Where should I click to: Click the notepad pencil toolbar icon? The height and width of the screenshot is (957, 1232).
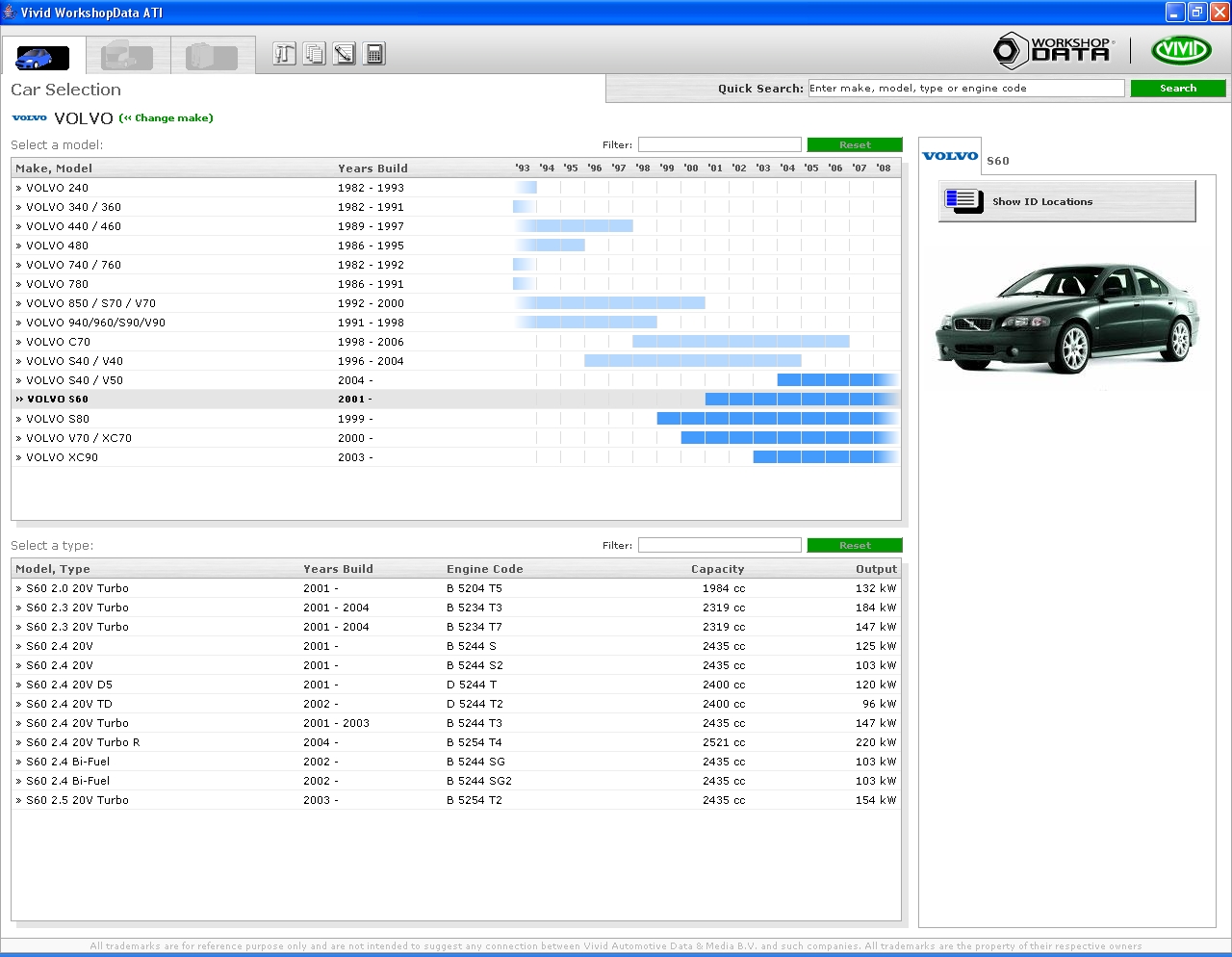coord(345,54)
